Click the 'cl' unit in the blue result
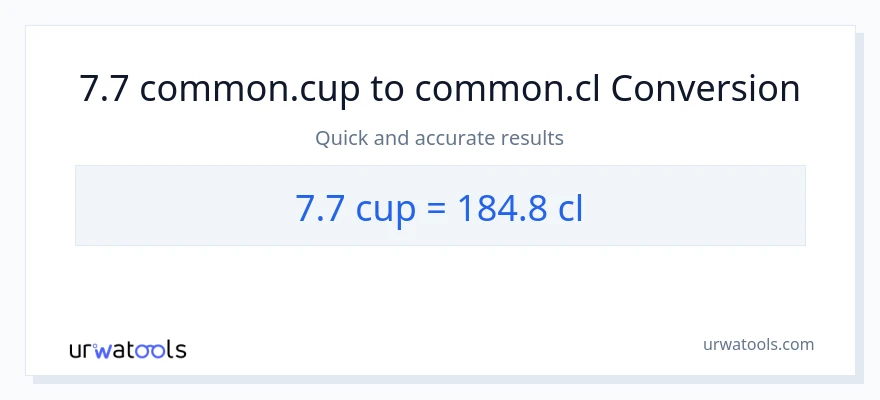This screenshot has height=400, width=880. [x=570, y=206]
